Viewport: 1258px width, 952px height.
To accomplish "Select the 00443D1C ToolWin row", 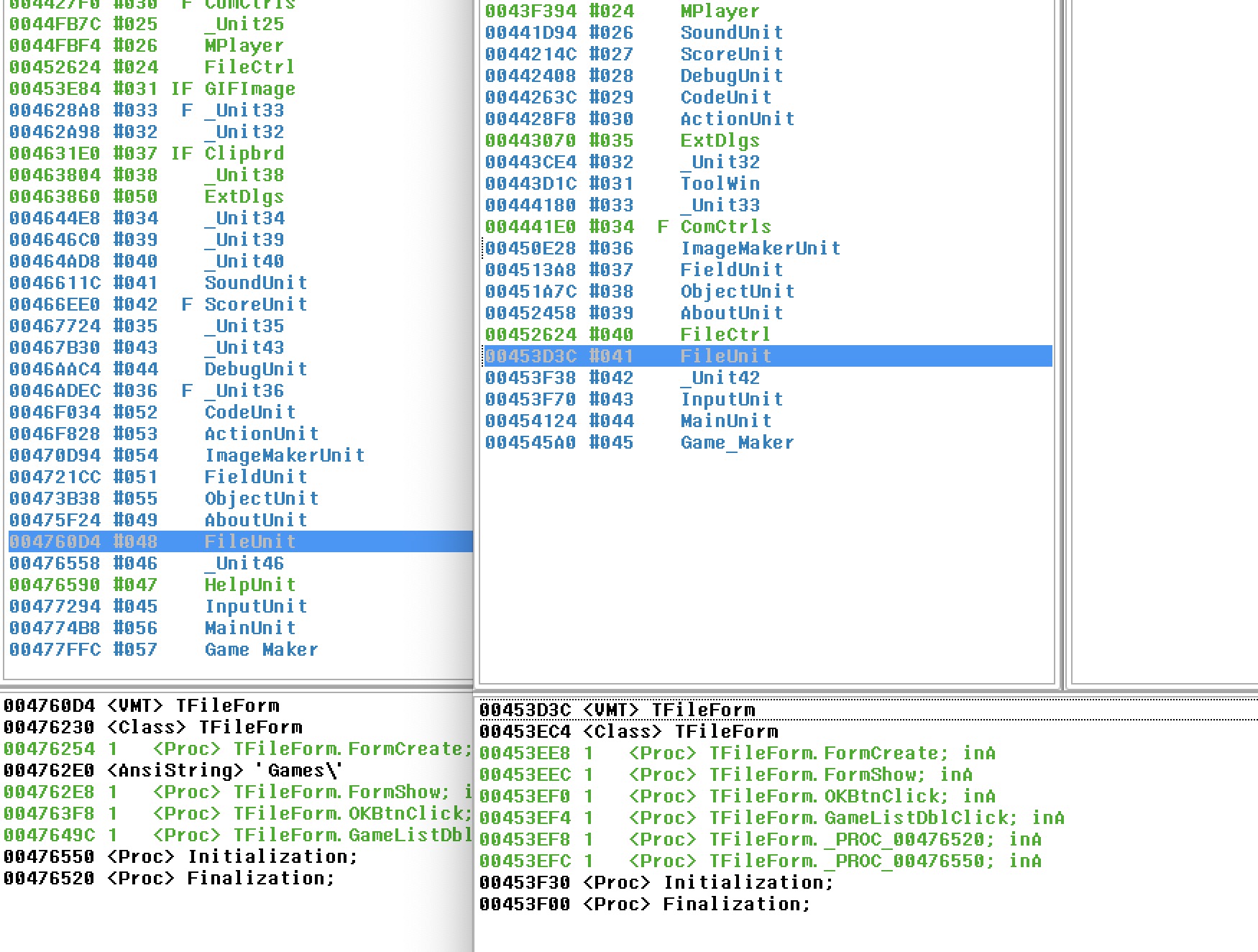I will (768, 183).
